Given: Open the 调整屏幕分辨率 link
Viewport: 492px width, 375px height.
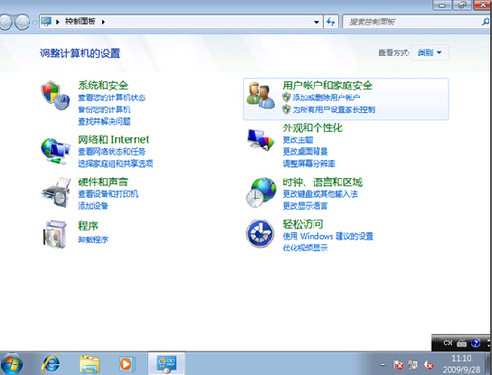Looking at the screenshot, I should coord(309,164).
